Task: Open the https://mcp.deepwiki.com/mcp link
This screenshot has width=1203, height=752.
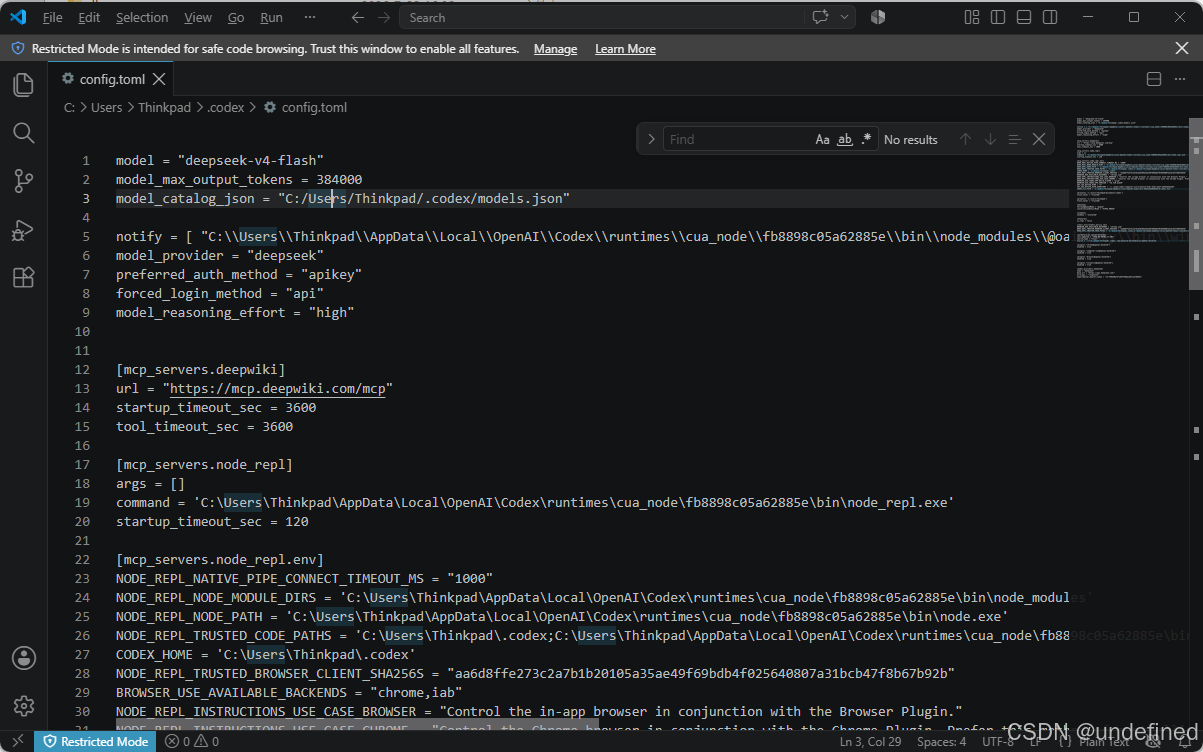Action: (280, 388)
